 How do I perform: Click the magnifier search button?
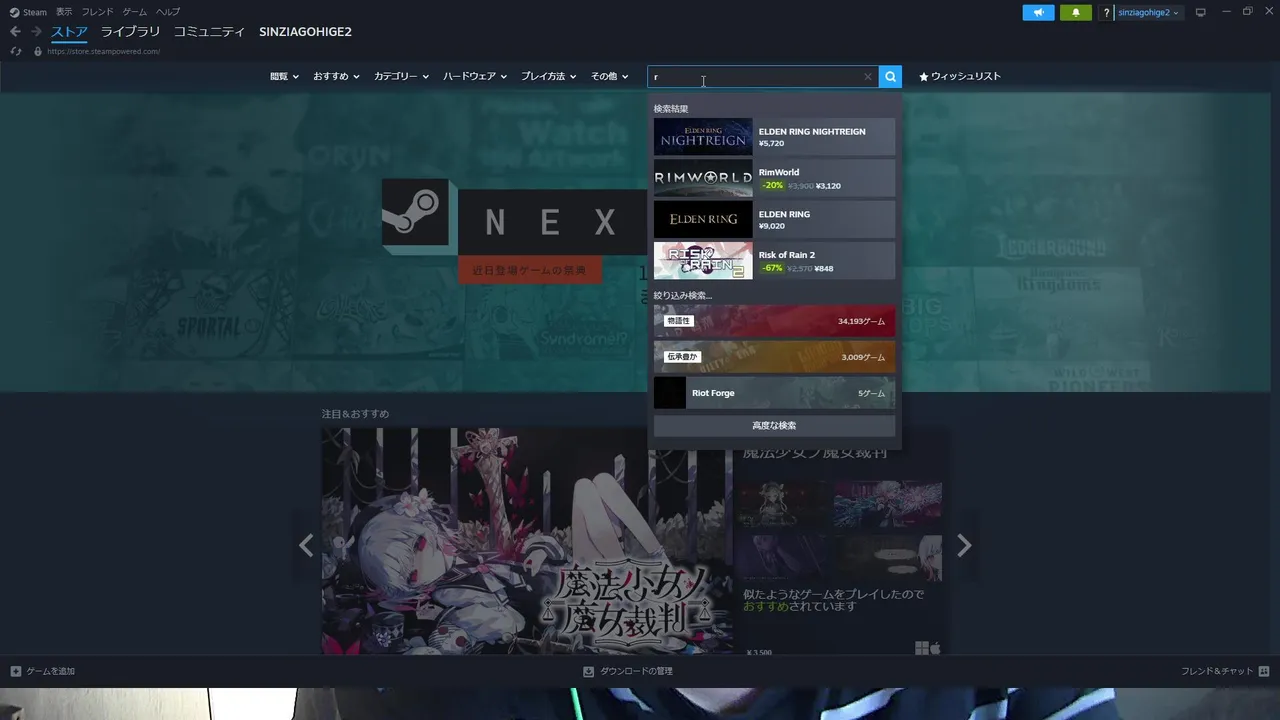pos(890,77)
